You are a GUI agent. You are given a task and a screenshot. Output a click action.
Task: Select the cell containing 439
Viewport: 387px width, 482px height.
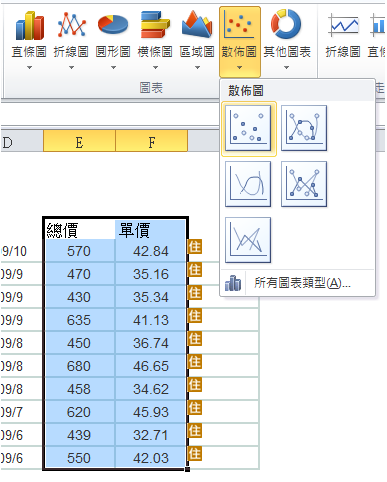(x=79, y=435)
